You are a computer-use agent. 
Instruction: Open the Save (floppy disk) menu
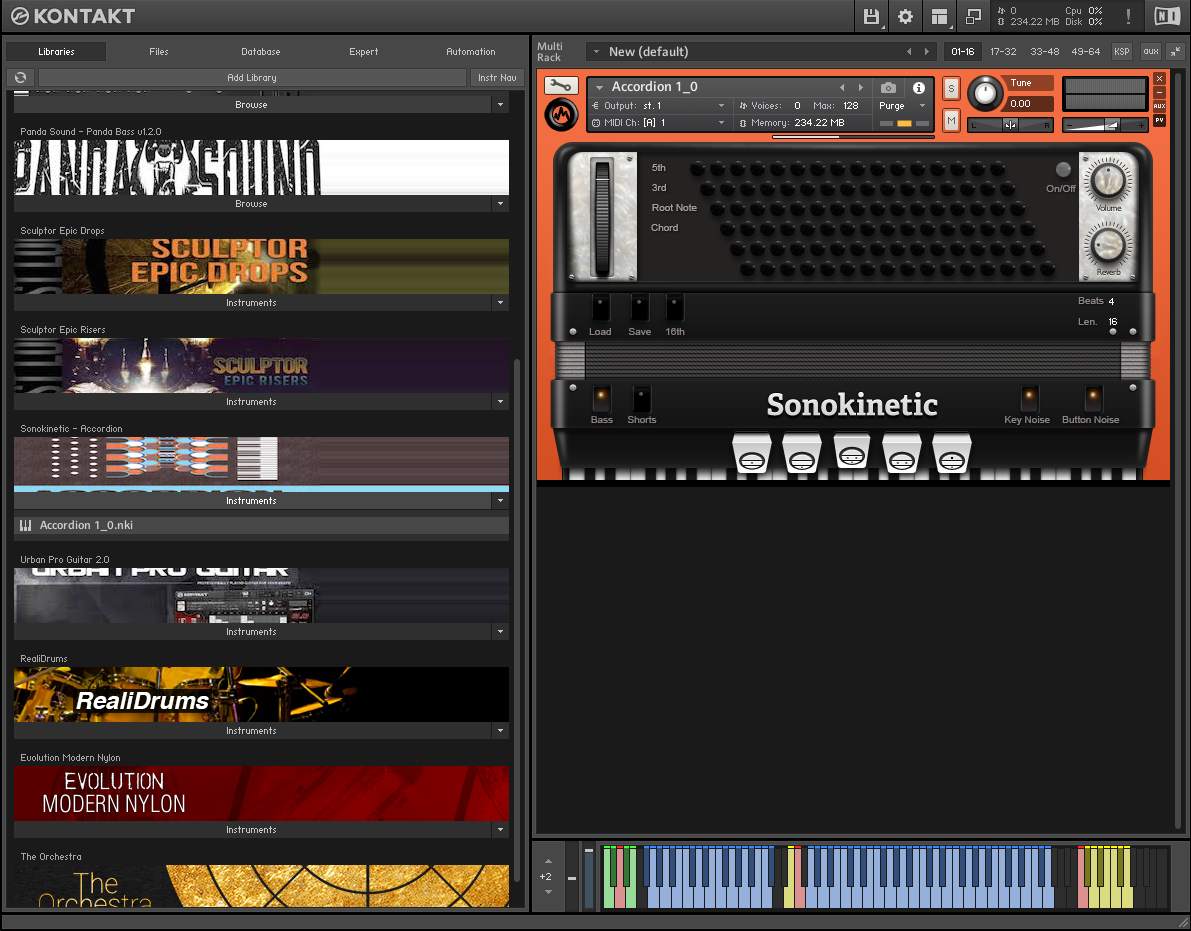[x=871, y=16]
